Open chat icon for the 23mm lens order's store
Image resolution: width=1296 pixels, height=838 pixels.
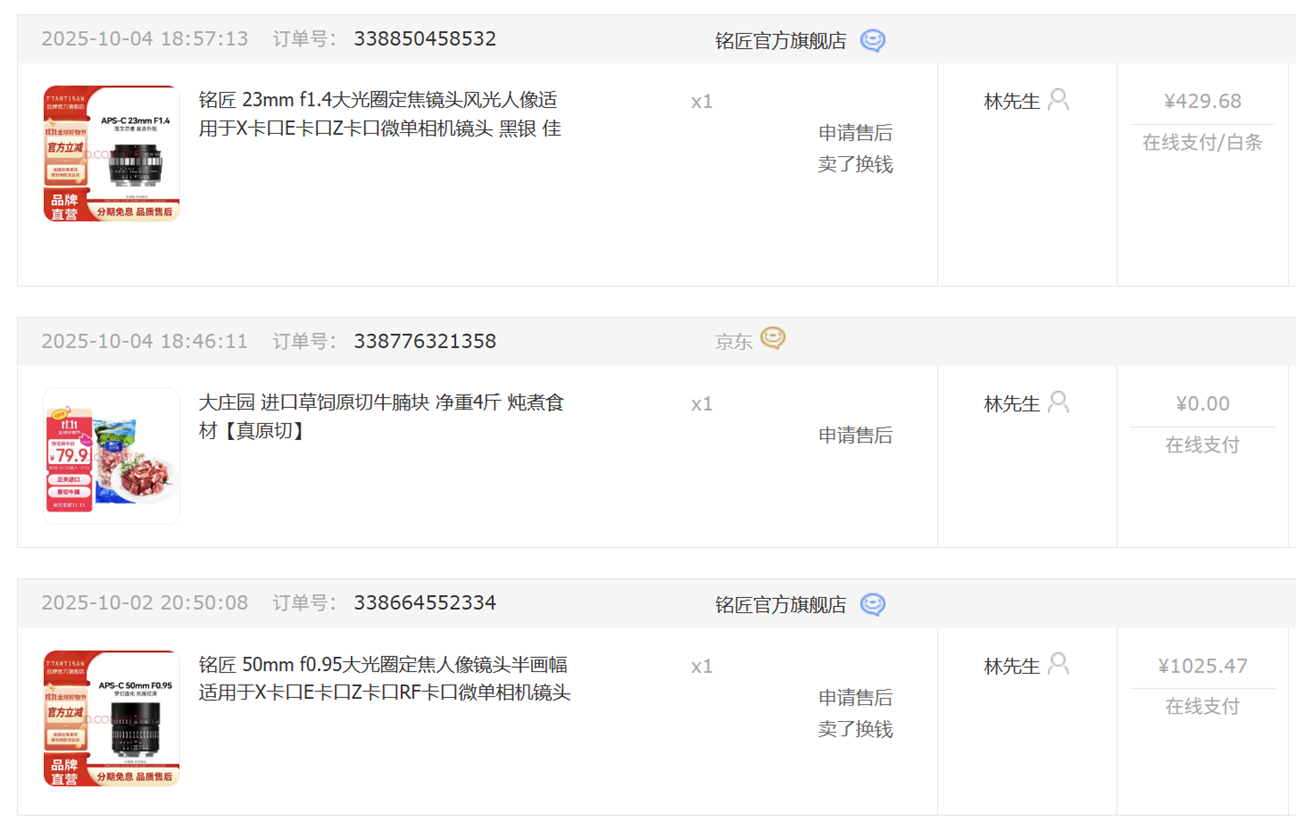pos(873,41)
